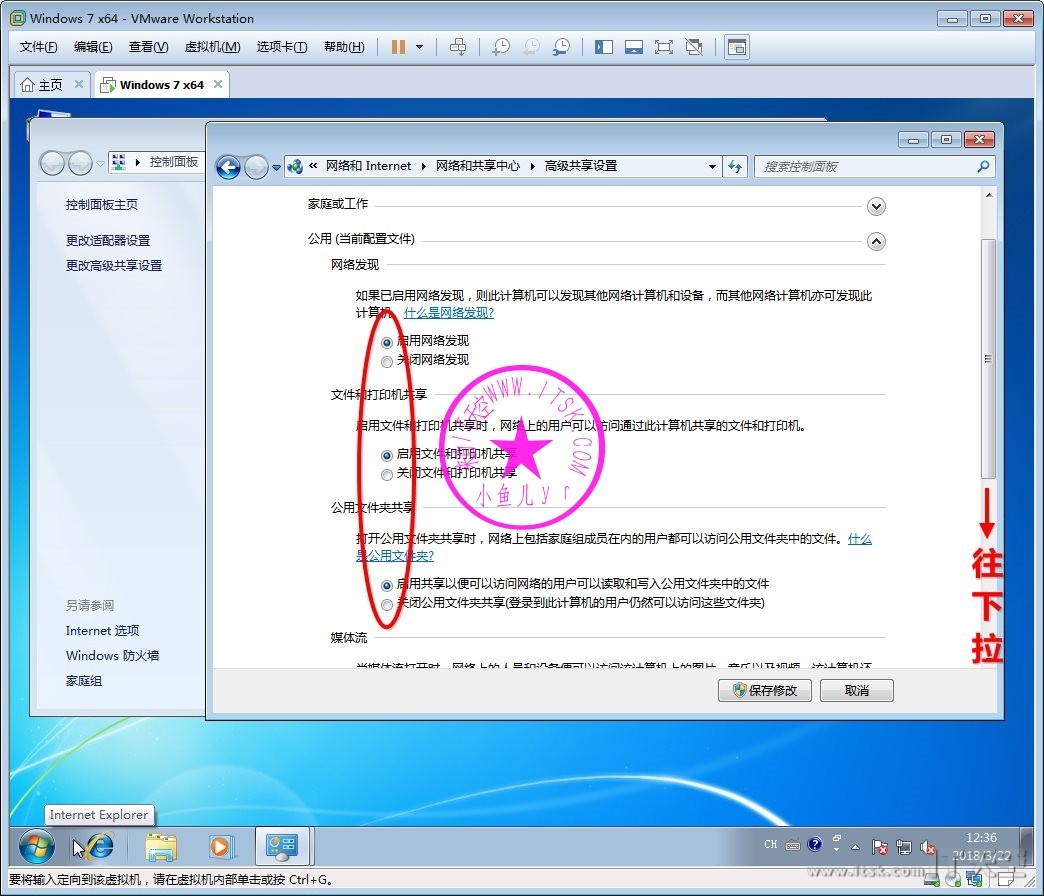This screenshot has height=896, width=1044.
Task: Click the send Ctrl+Alt+Del toolbar icon
Action: [458, 47]
